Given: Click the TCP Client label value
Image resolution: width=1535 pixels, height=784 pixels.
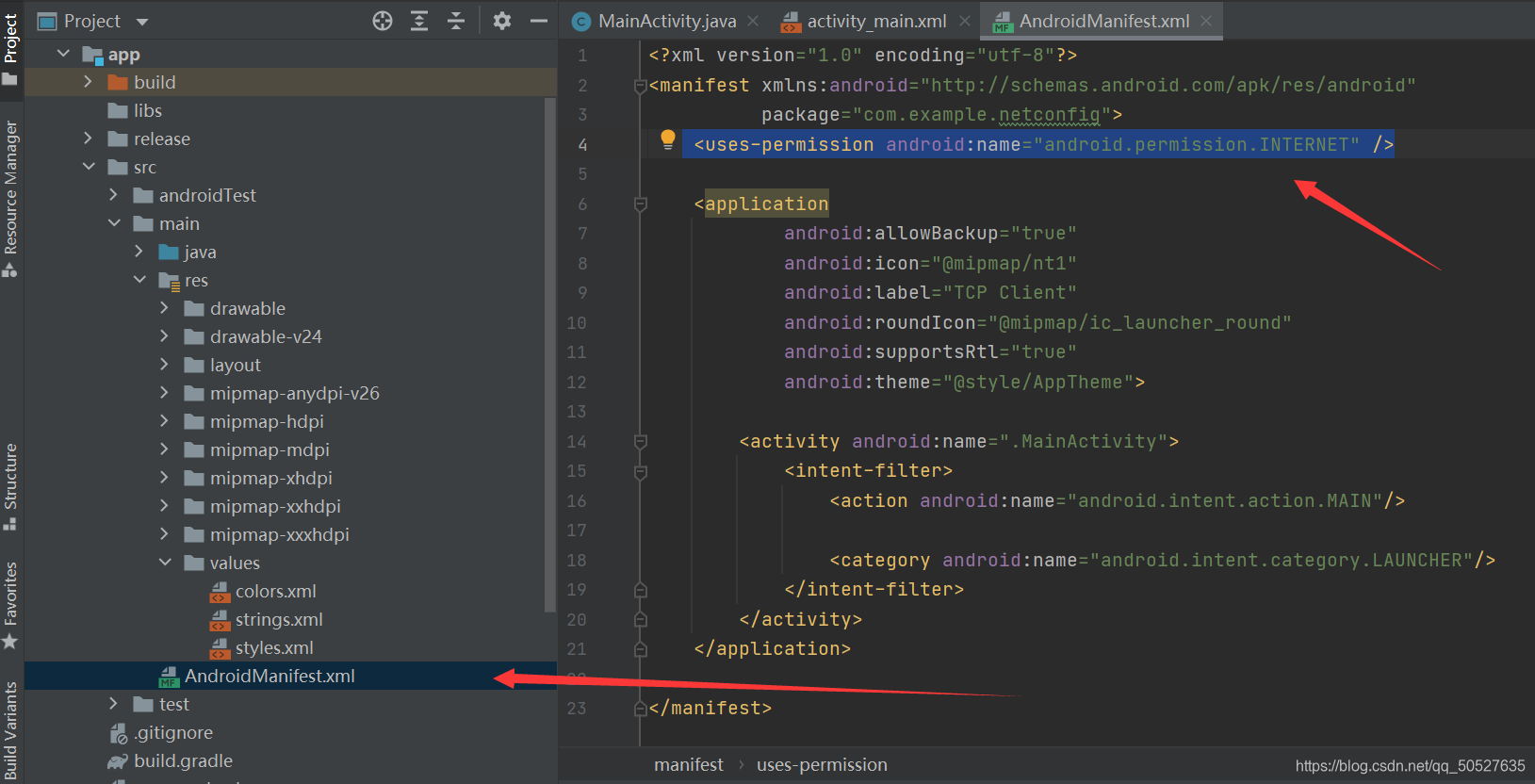Looking at the screenshot, I should pyautogui.click(x=1009, y=293).
